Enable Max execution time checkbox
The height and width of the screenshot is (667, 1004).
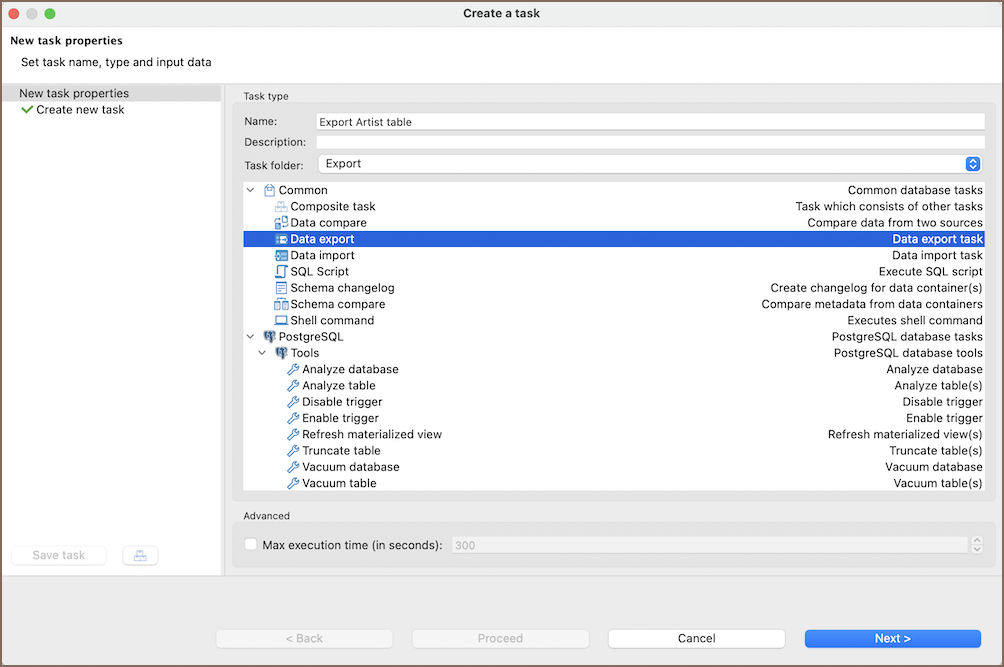pos(251,546)
